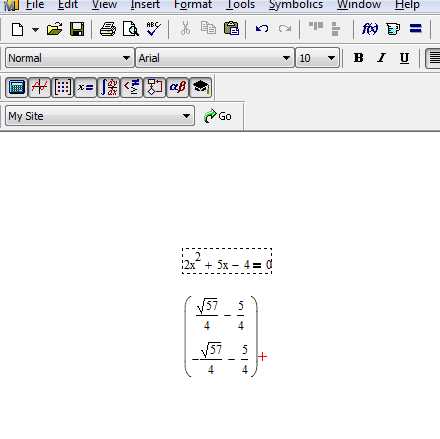Open the Calculator toolbar palette
Image resolution: width=440 pixels, height=439 pixels.
[17, 87]
